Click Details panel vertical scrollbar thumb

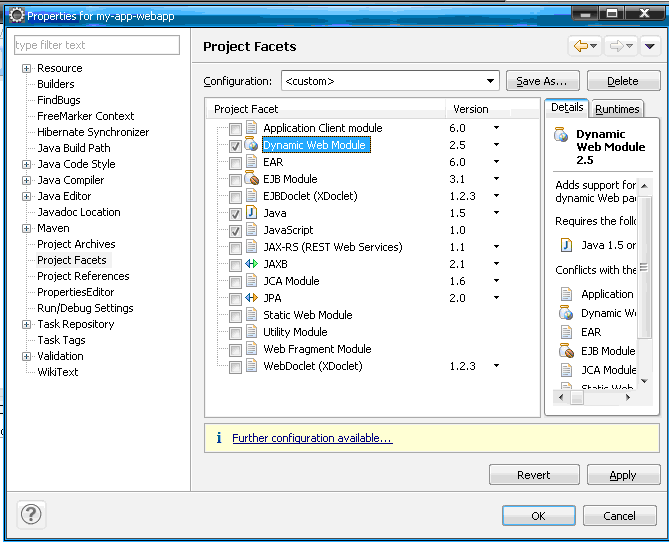coord(644,267)
